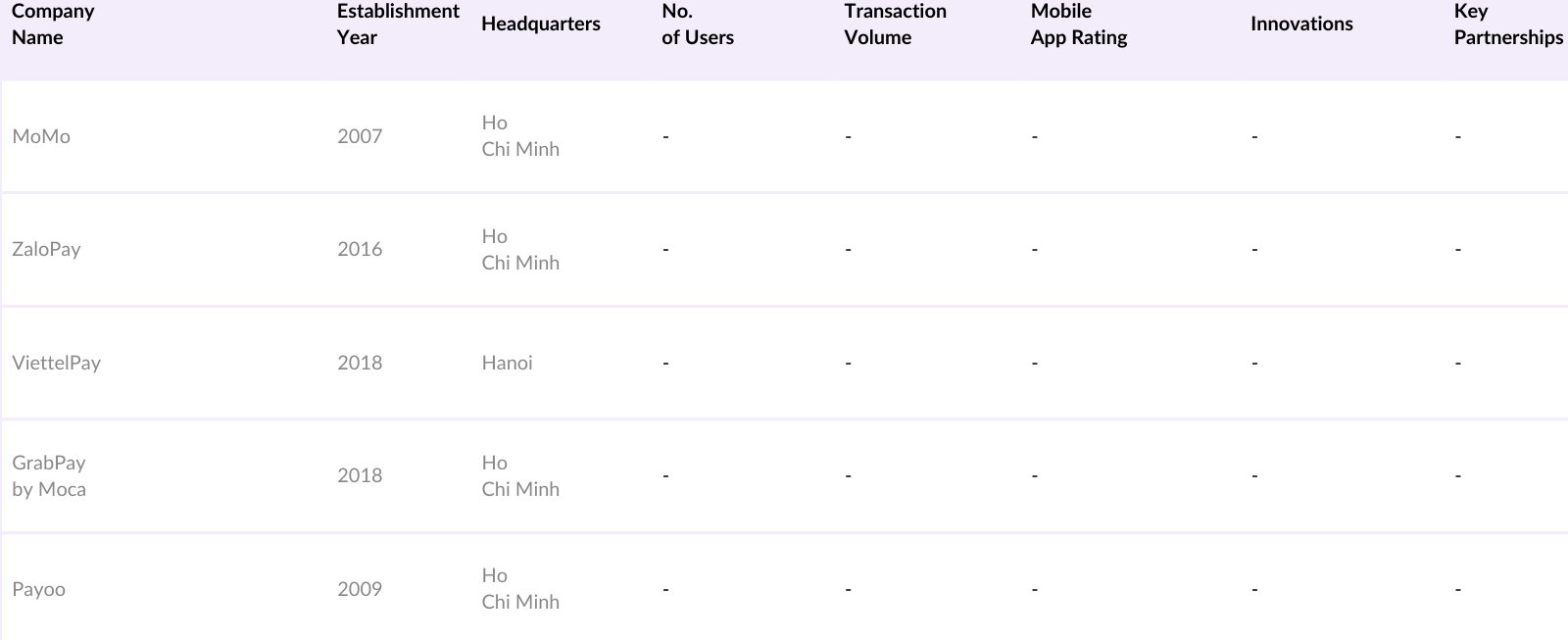The height and width of the screenshot is (640, 1568).
Task: Click the No. of Users header
Action: point(698,25)
